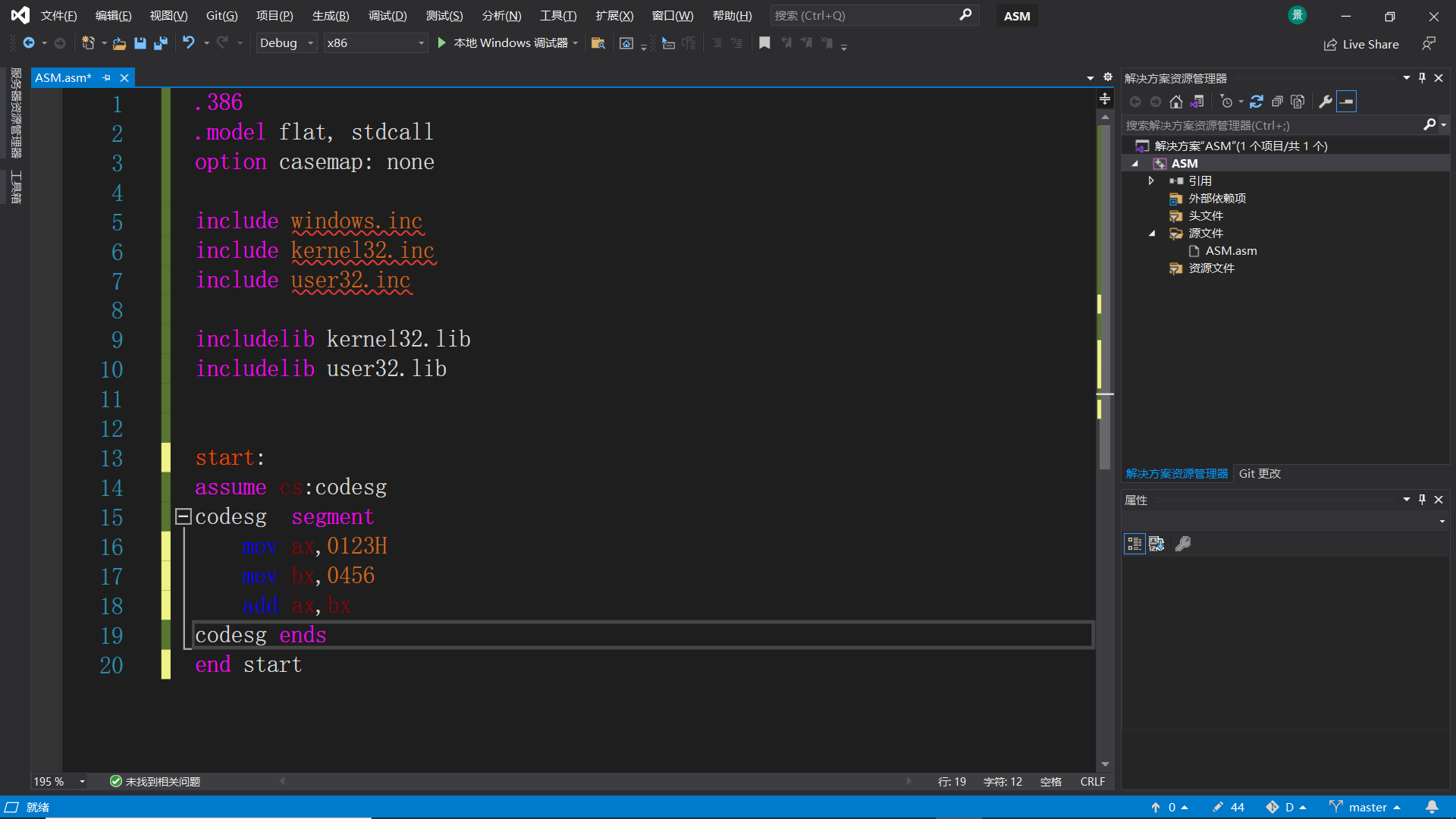Collapse the 源文件 source files folder

[x=1151, y=233]
